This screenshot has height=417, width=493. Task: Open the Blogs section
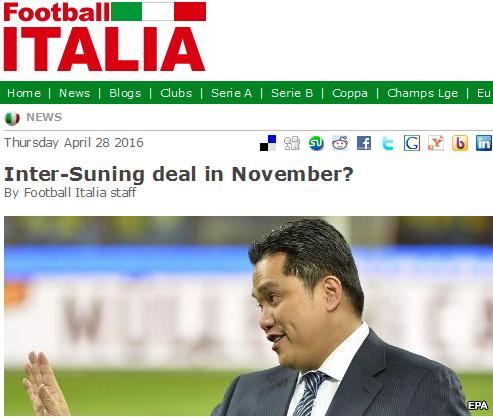125,93
